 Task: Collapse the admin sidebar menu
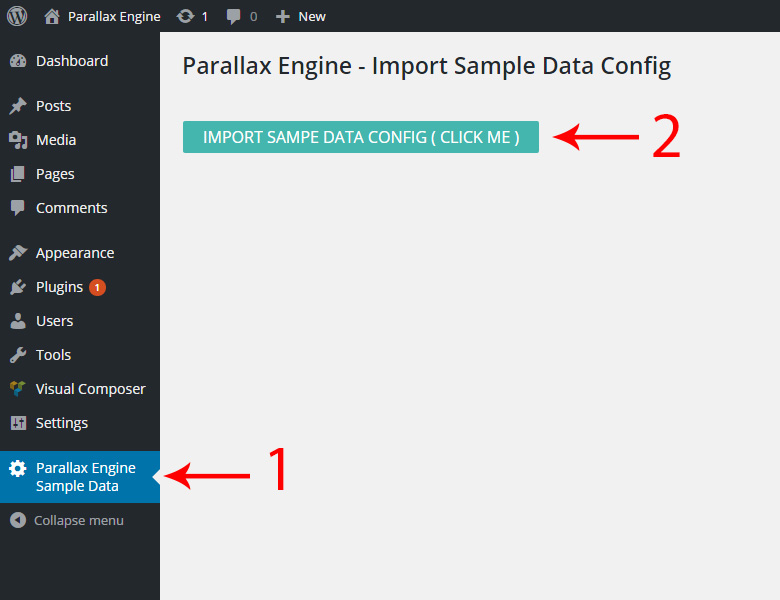(67, 520)
